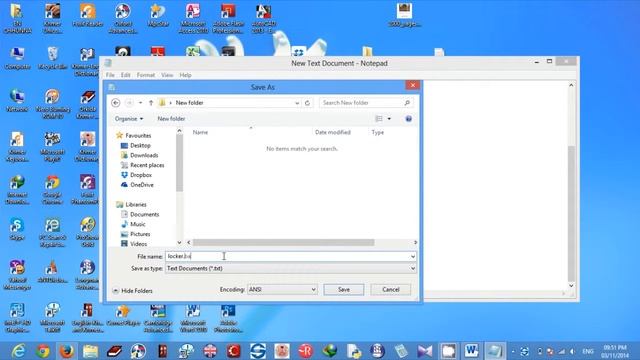Select Desktop under Favourites
Viewport: 640px width, 360px height.
point(136,146)
